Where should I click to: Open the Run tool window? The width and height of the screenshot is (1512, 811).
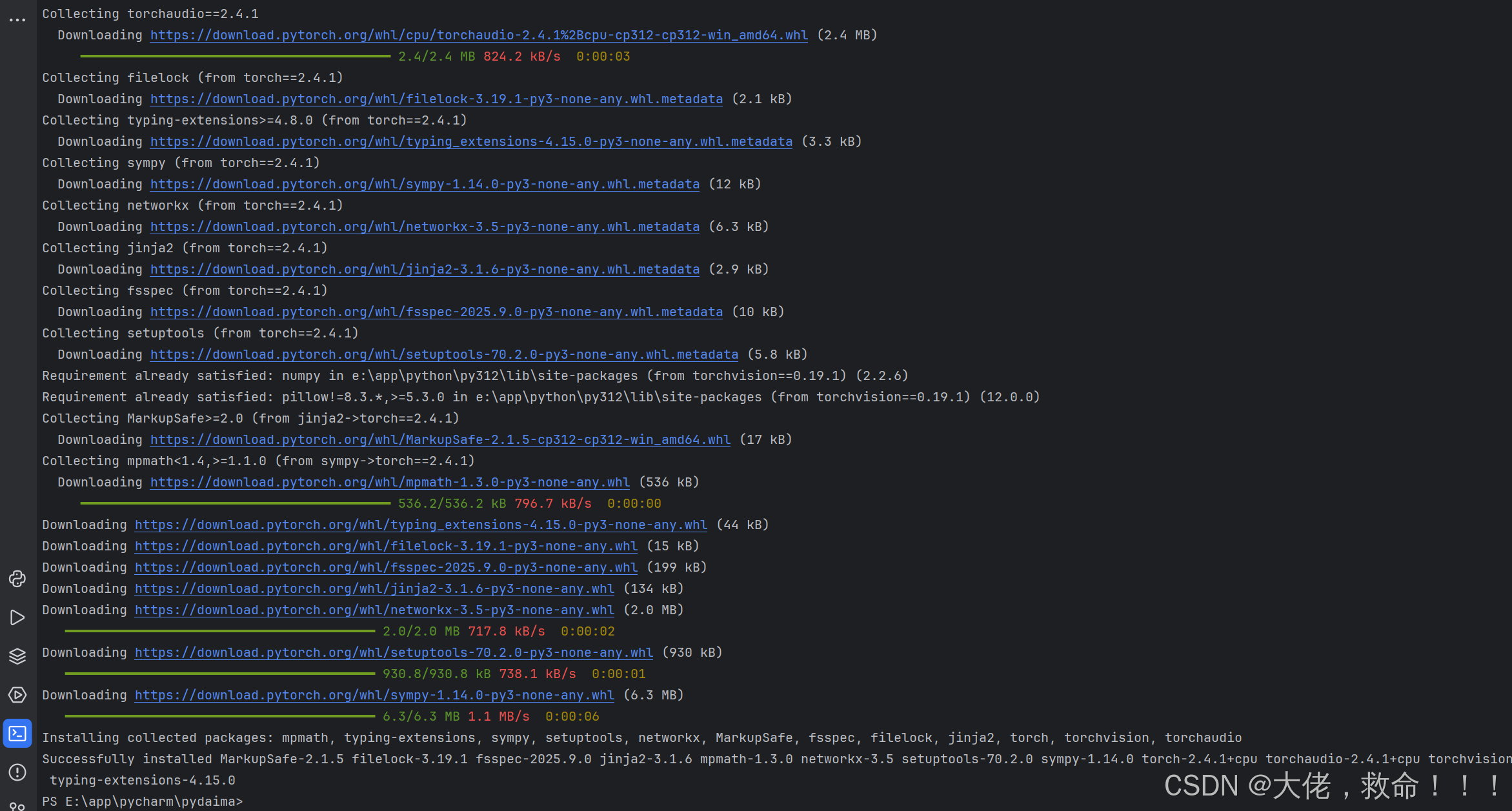coord(17,617)
